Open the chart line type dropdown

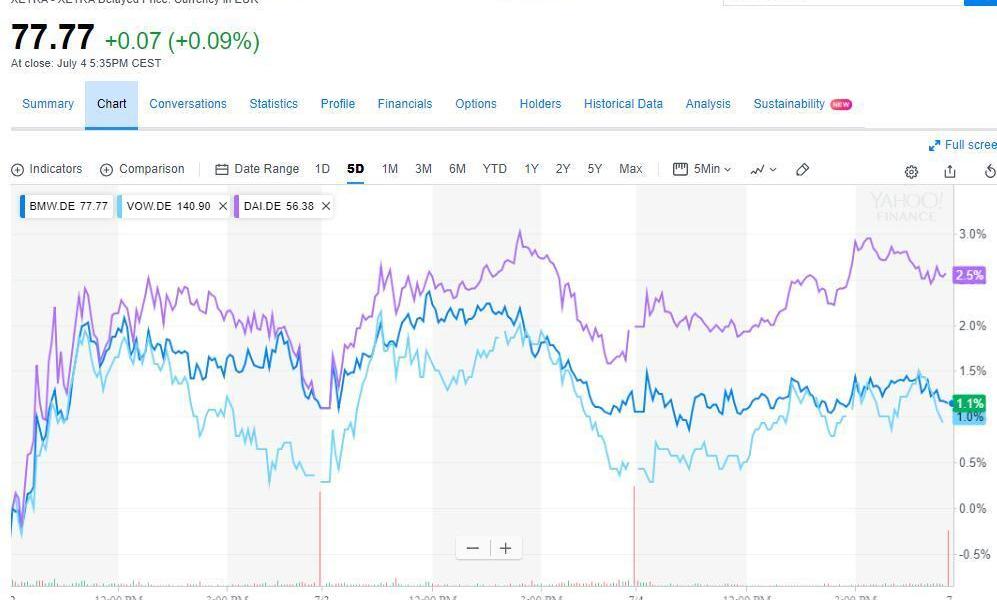tap(764, 170)
